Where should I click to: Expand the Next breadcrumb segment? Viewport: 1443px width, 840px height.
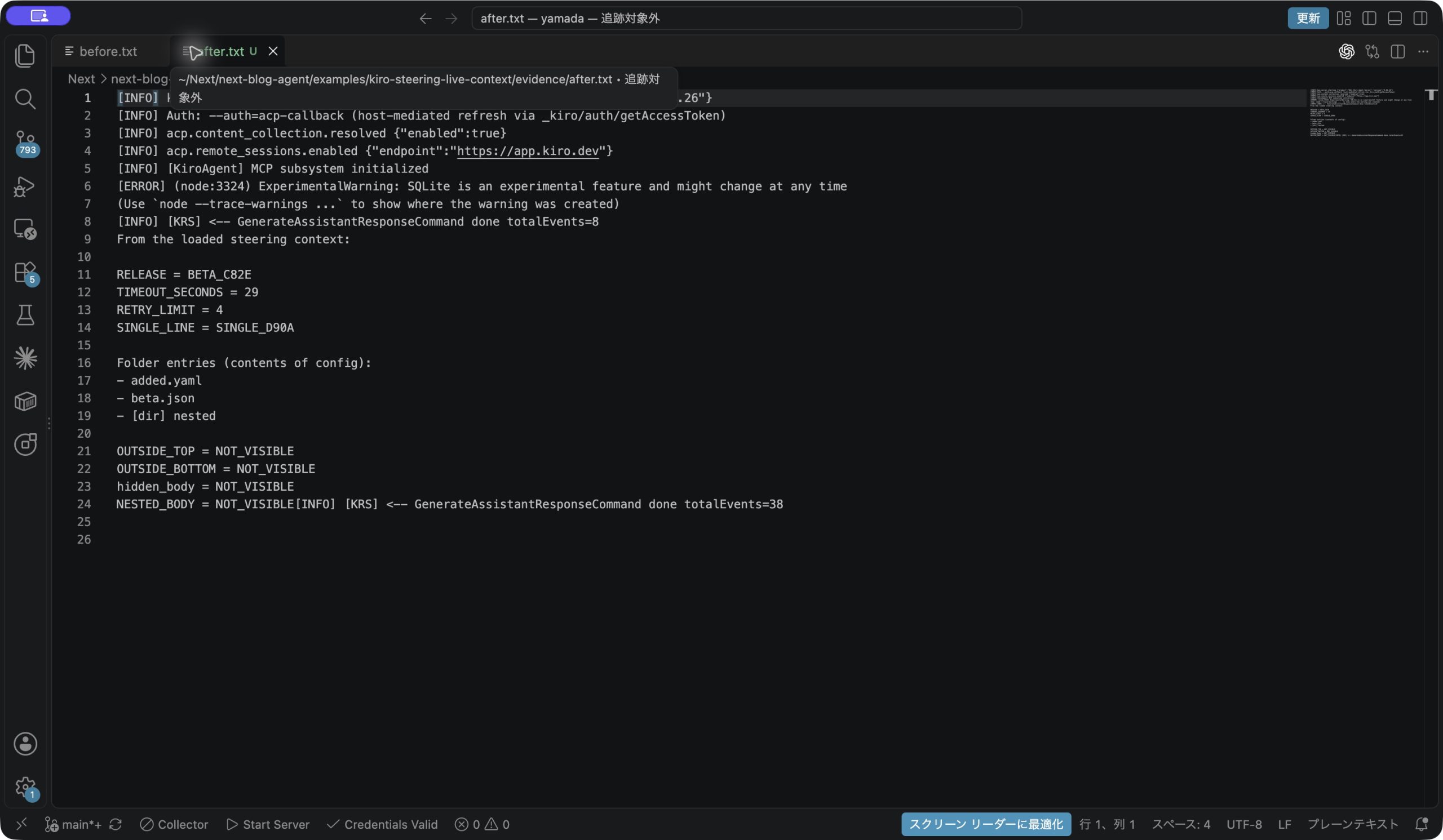(81, 79)
